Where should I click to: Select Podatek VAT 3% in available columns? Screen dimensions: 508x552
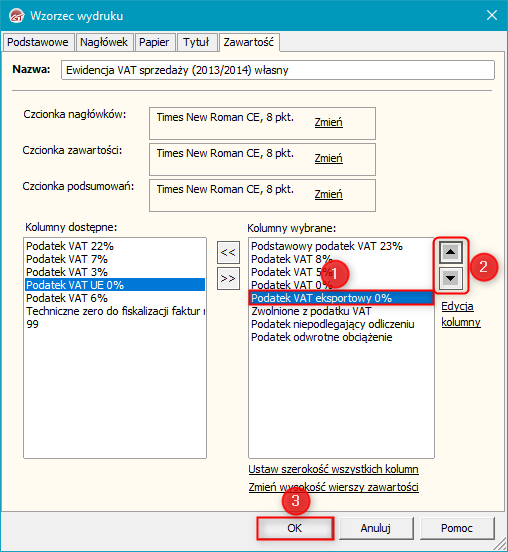coord(115,272)
